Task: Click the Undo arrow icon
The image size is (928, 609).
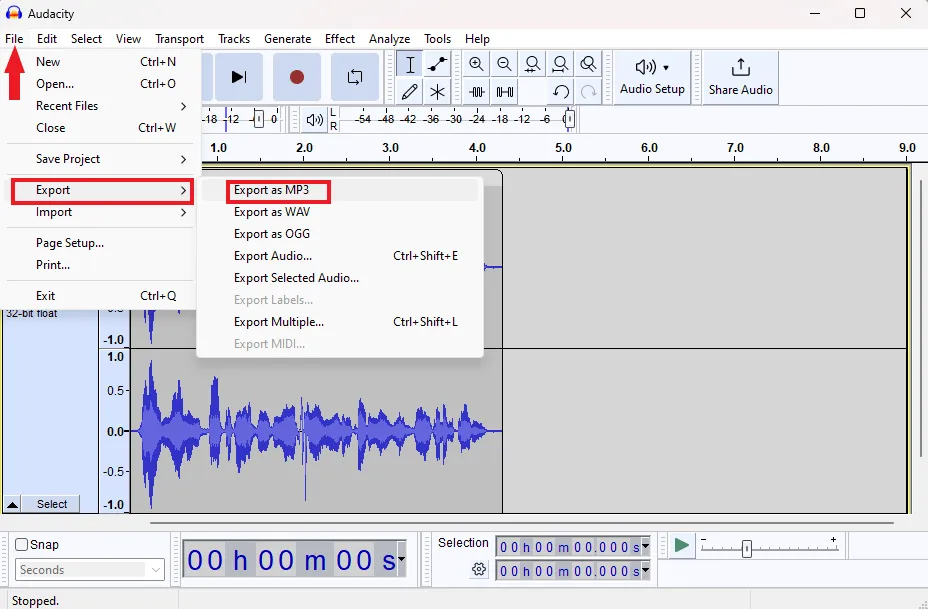Action: click(x=561, y=92)
